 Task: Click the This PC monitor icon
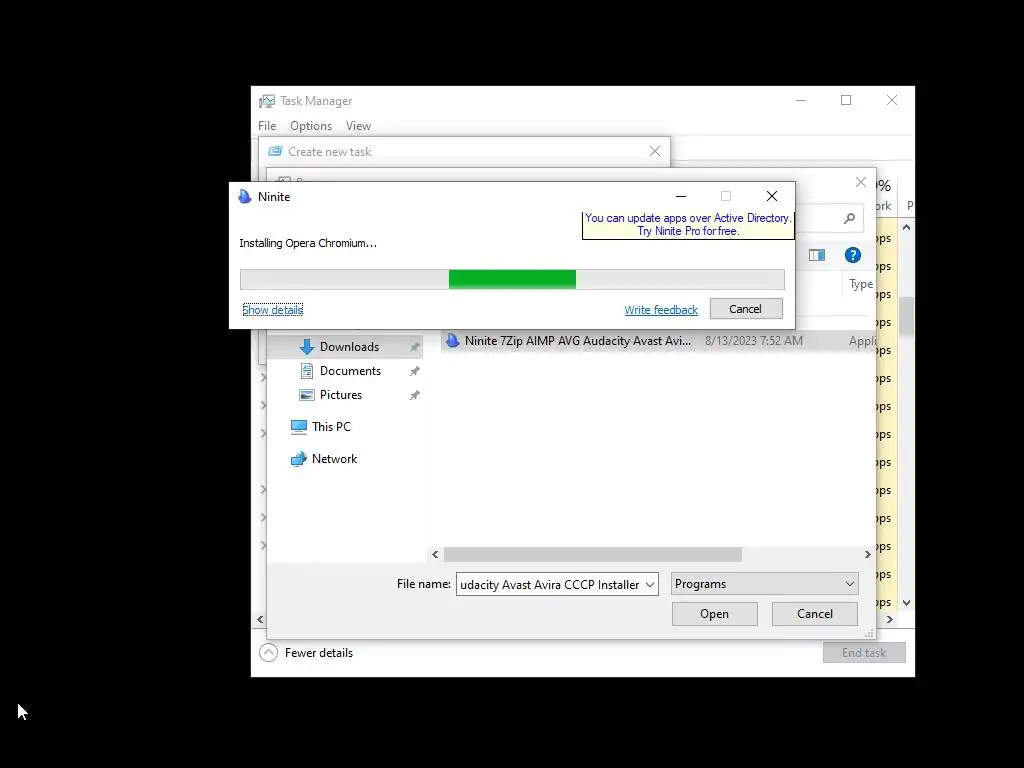click(298, 427)
